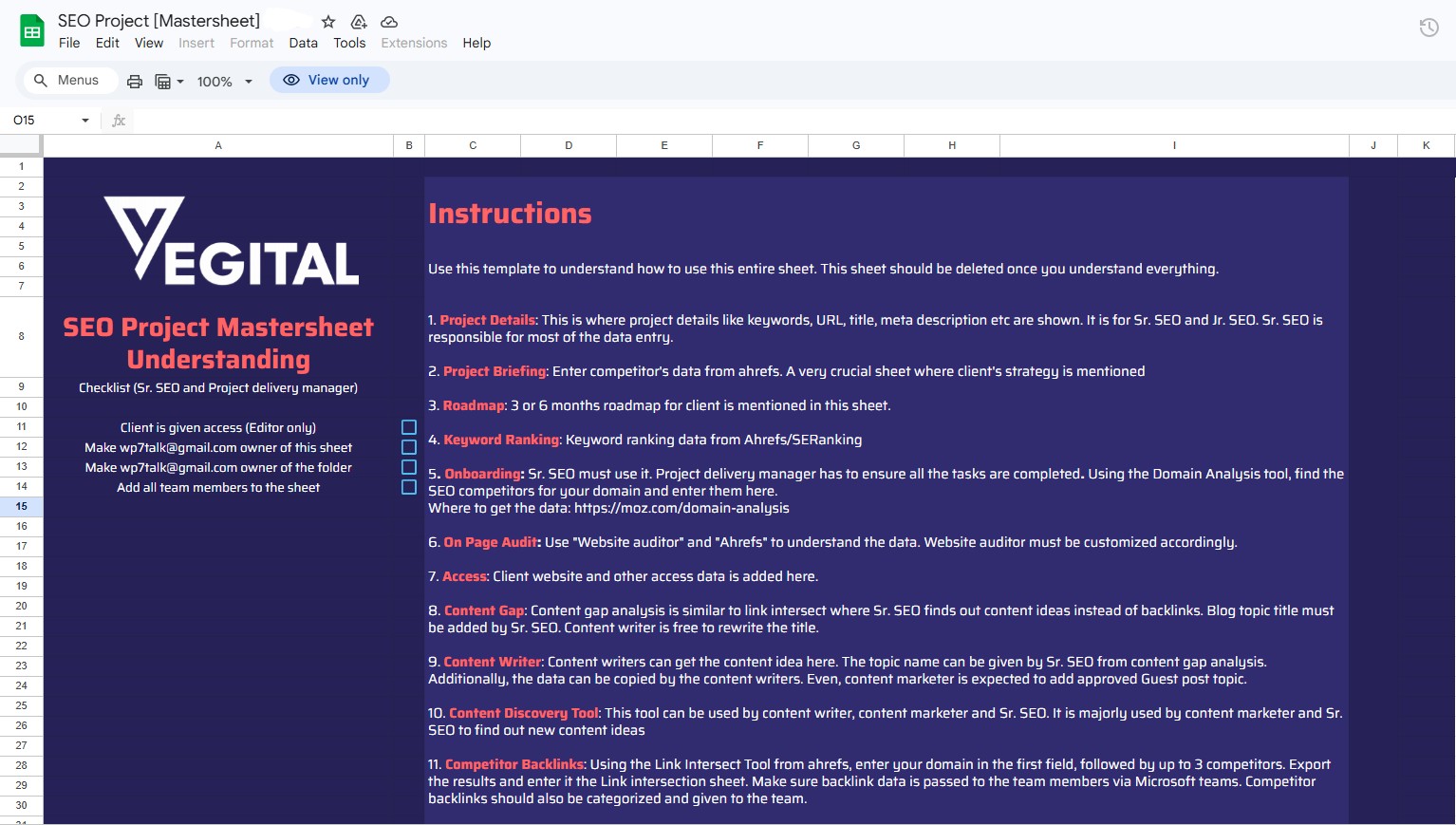Click the View only button

pyautogui.click(x=329, y=80)
